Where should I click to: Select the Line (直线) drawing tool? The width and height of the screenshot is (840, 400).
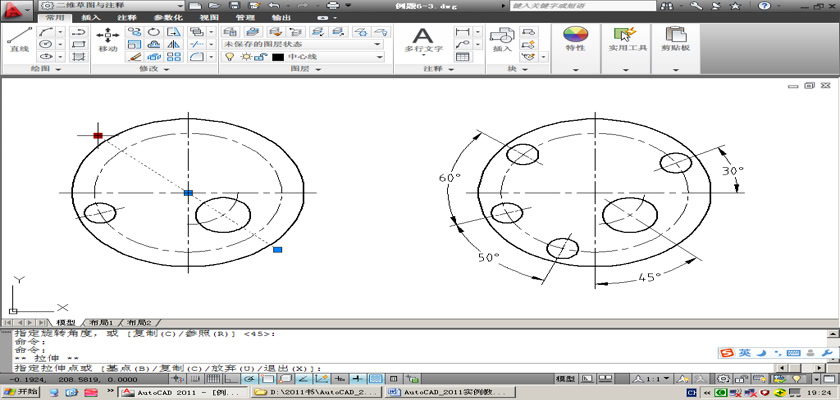coord(18,38)
